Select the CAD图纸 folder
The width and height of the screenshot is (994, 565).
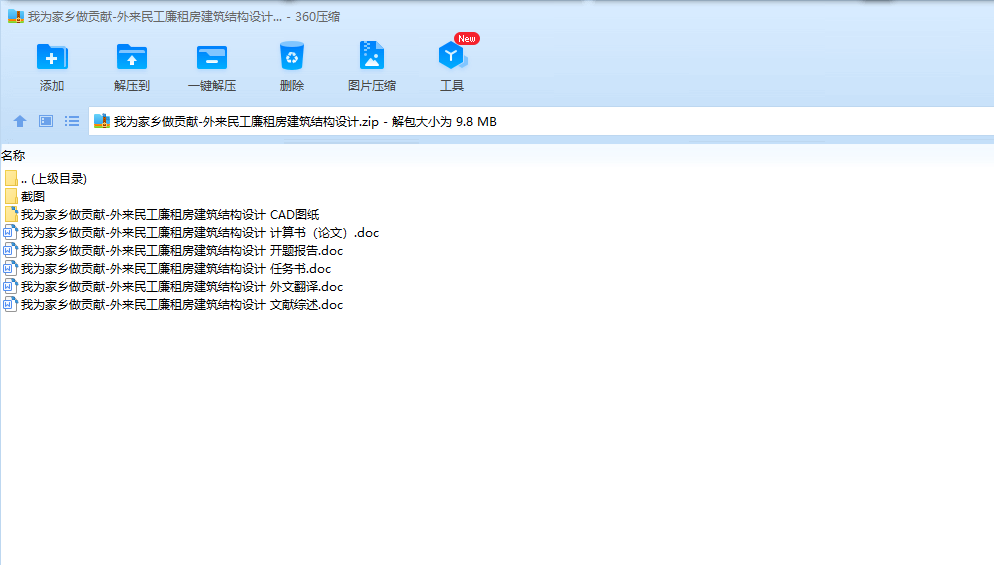tap(162, 215)
